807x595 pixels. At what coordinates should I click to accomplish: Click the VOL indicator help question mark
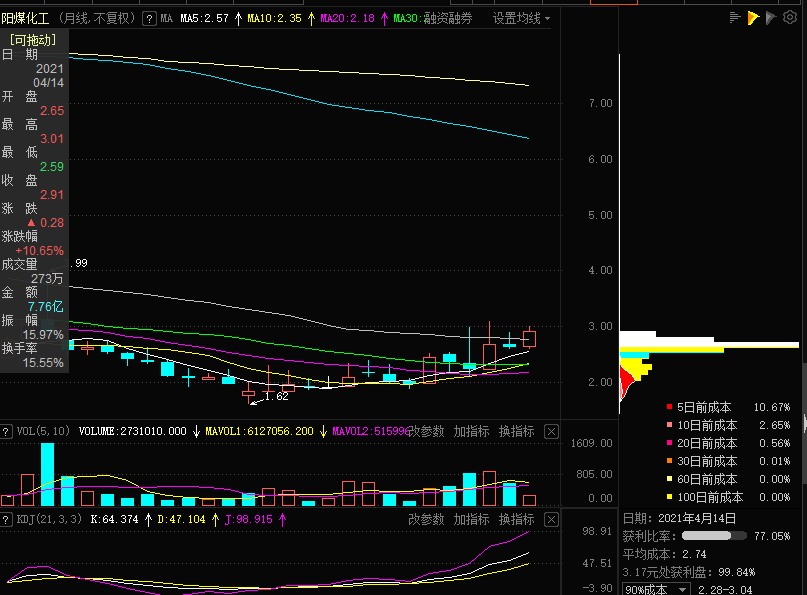click(6, 431)
